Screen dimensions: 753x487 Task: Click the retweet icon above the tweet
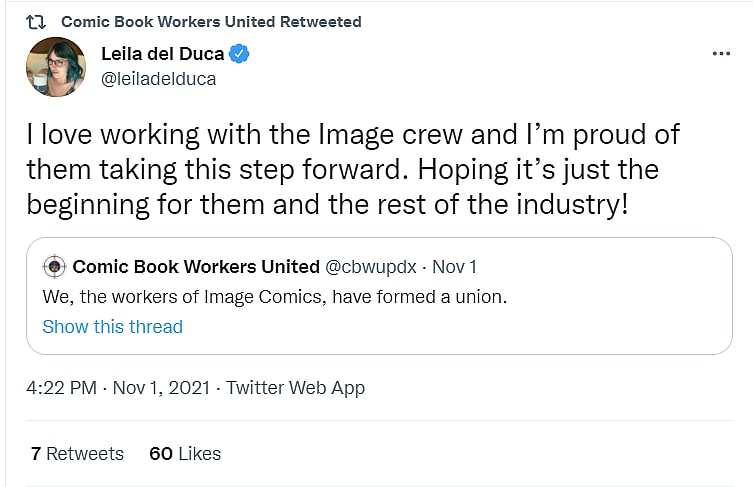36,21
